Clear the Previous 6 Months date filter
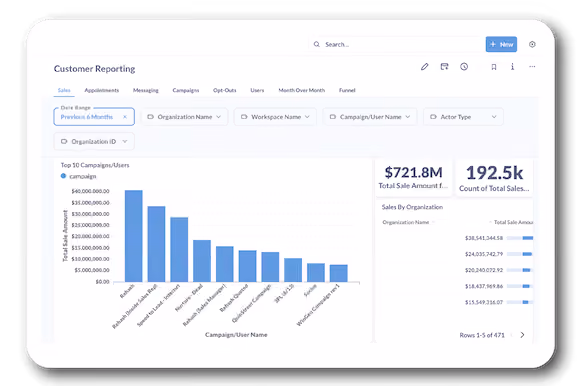 (x=125, y=117)
